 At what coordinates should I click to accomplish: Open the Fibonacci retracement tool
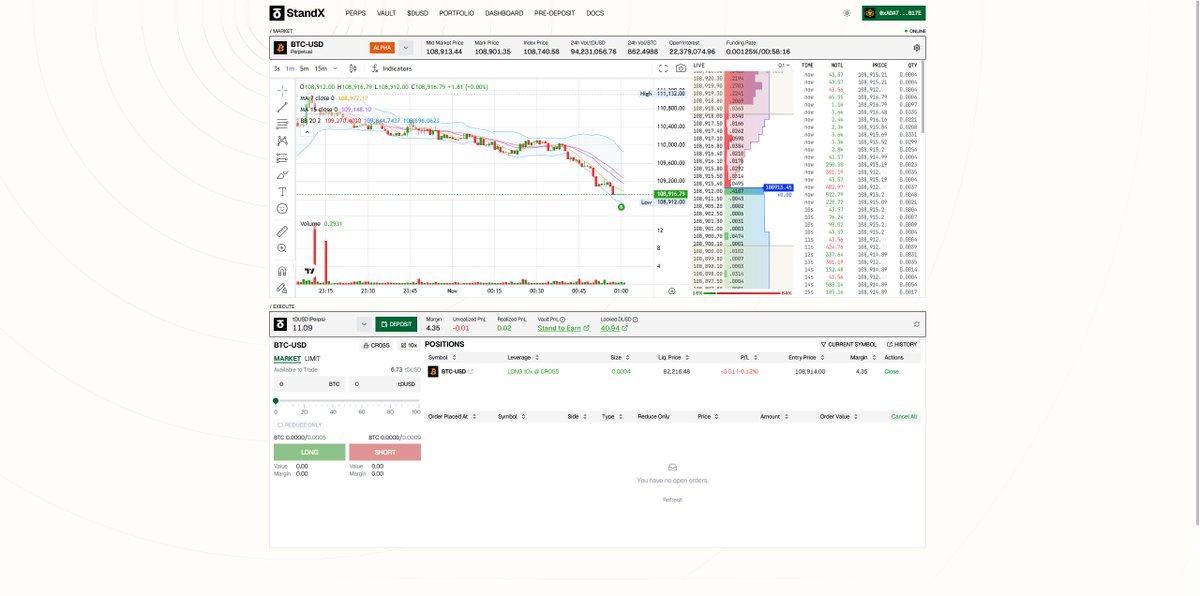click(x=282, y=123)
